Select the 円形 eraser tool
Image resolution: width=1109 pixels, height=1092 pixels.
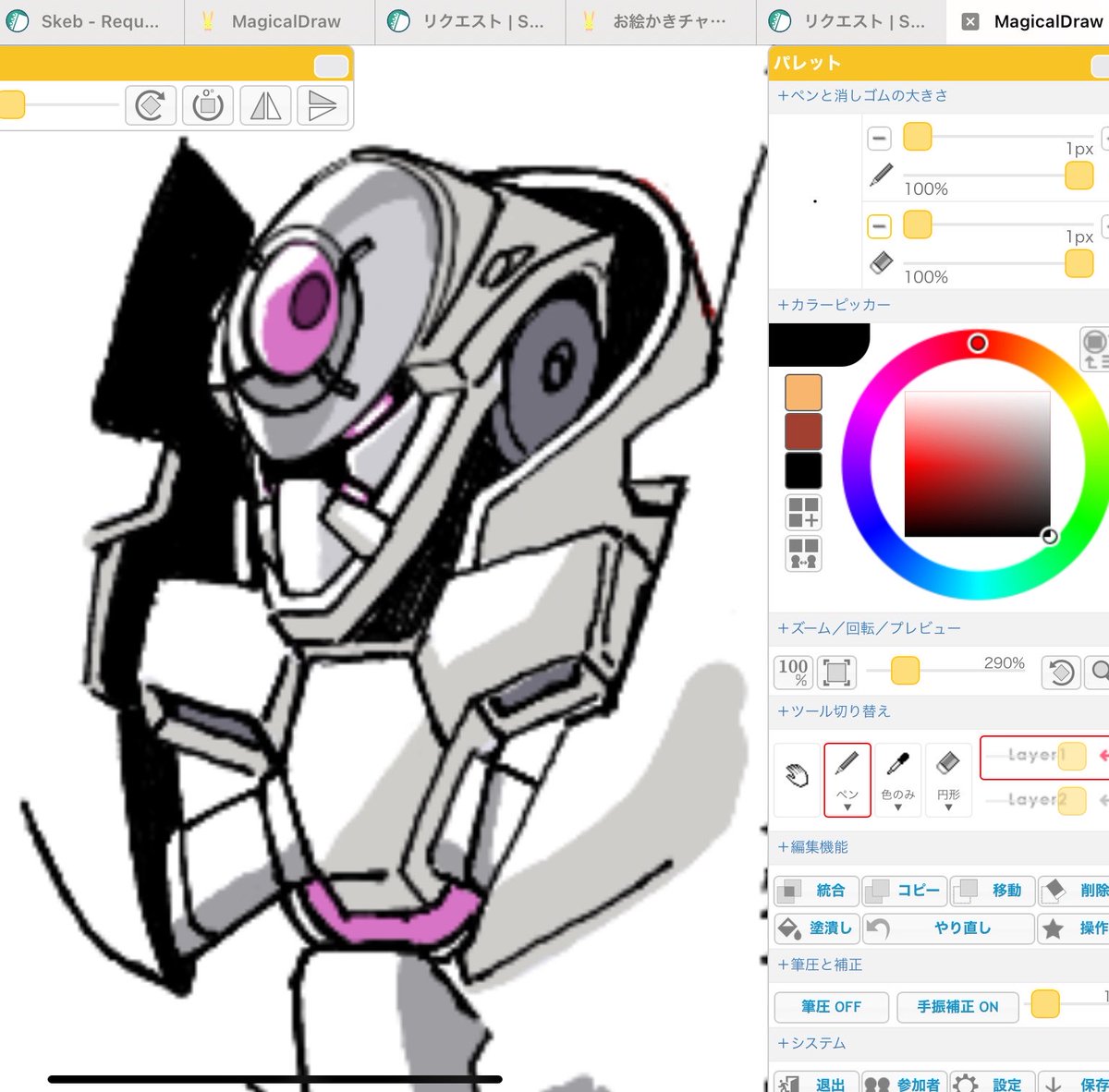click(948, 780)
